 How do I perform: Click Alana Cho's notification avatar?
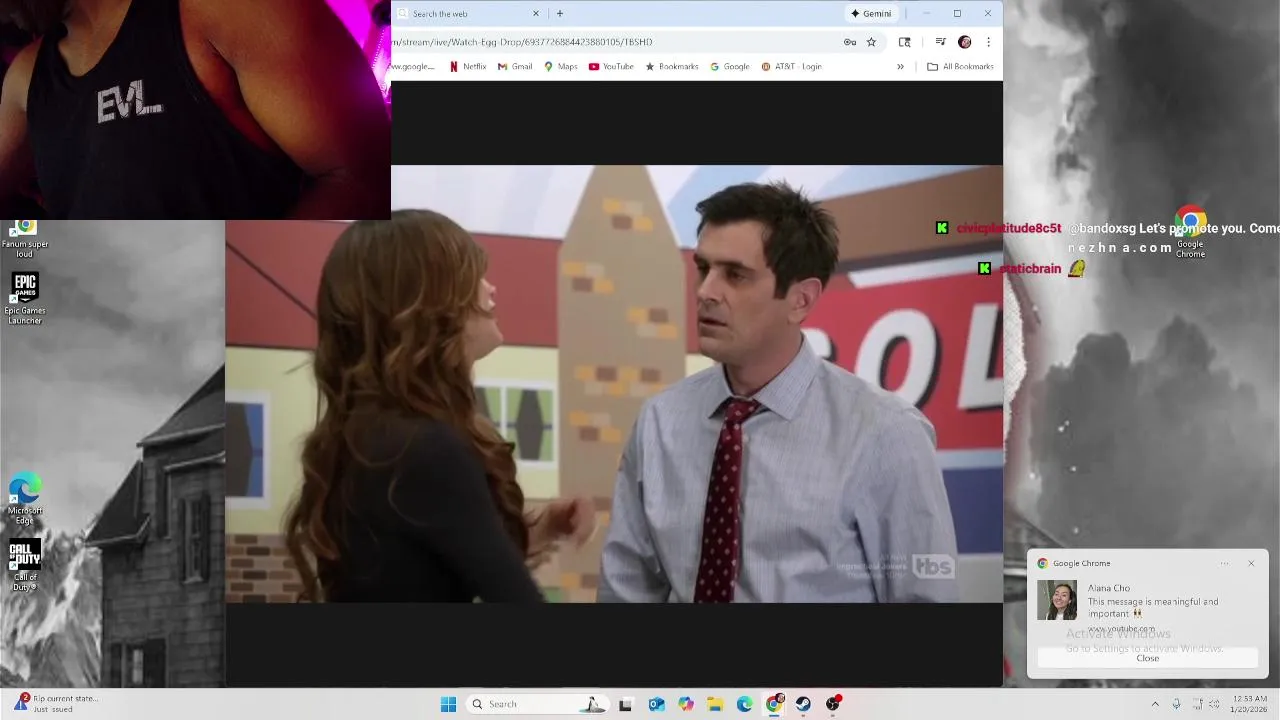point(1057,600)
